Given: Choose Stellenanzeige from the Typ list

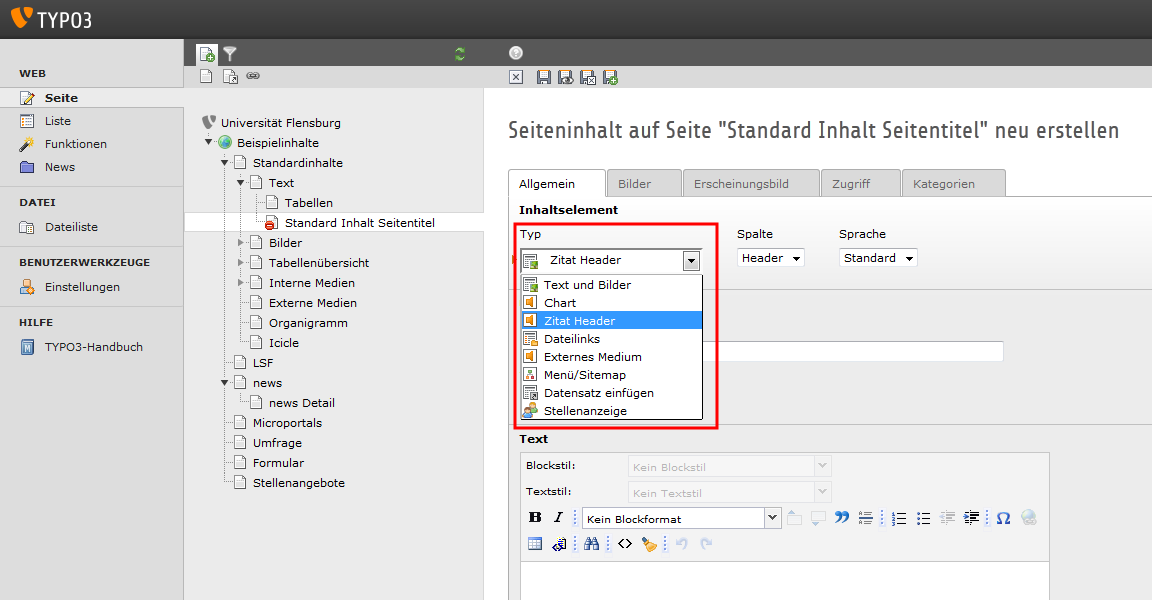Looking at the screenshot, I should [585, 411].
